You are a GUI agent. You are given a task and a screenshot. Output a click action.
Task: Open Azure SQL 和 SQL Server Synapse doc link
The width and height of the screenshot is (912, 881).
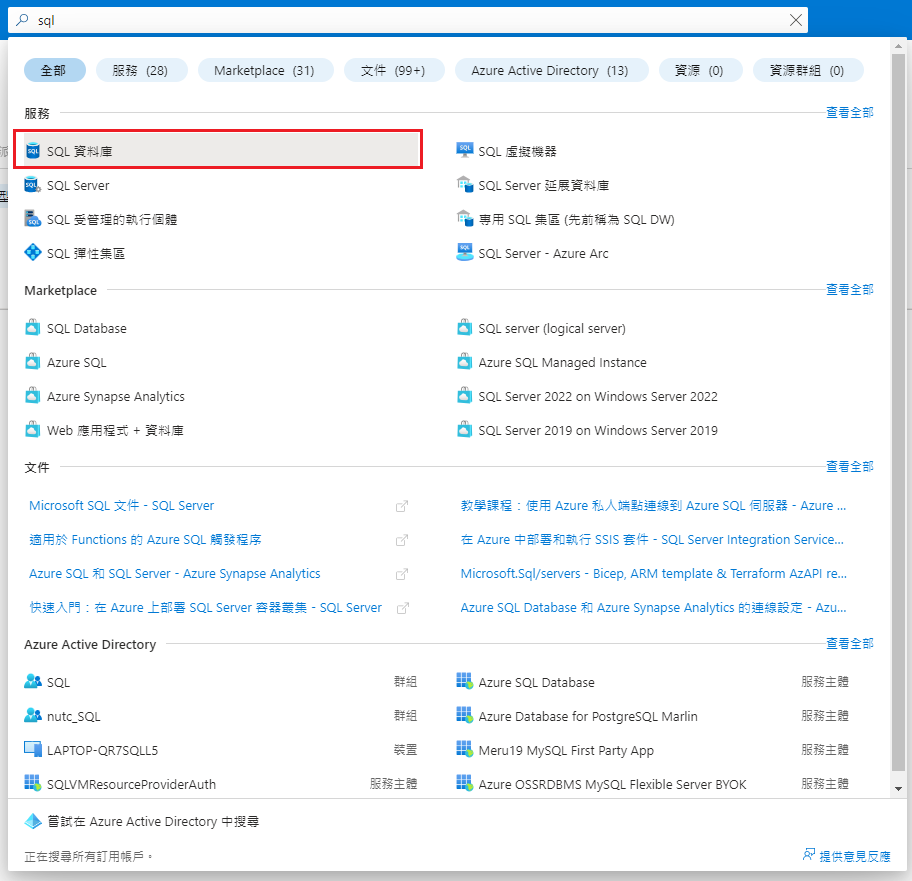[x=174, y=573]
